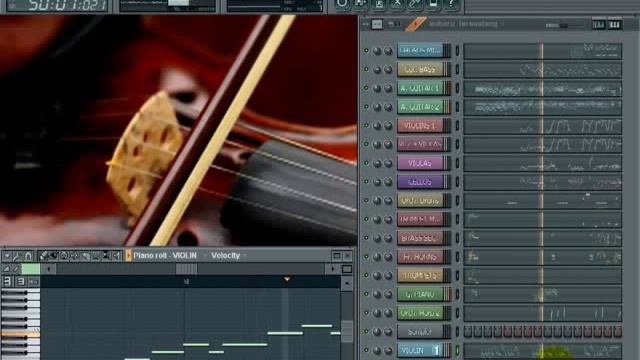Click the maximize view icon beside horizontal scrollbar
The width and height of the screenshot is (640, 360).
[347, 269]
